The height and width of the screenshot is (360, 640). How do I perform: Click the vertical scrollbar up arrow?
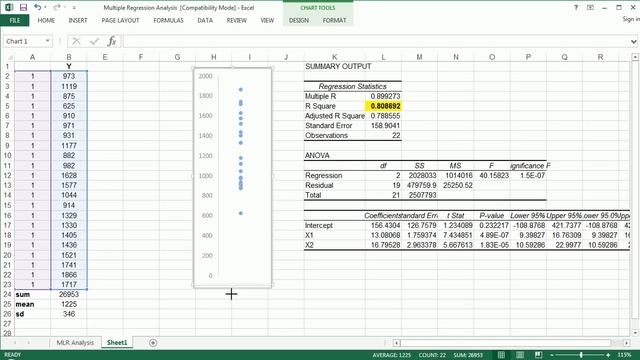tap(636, 57)
